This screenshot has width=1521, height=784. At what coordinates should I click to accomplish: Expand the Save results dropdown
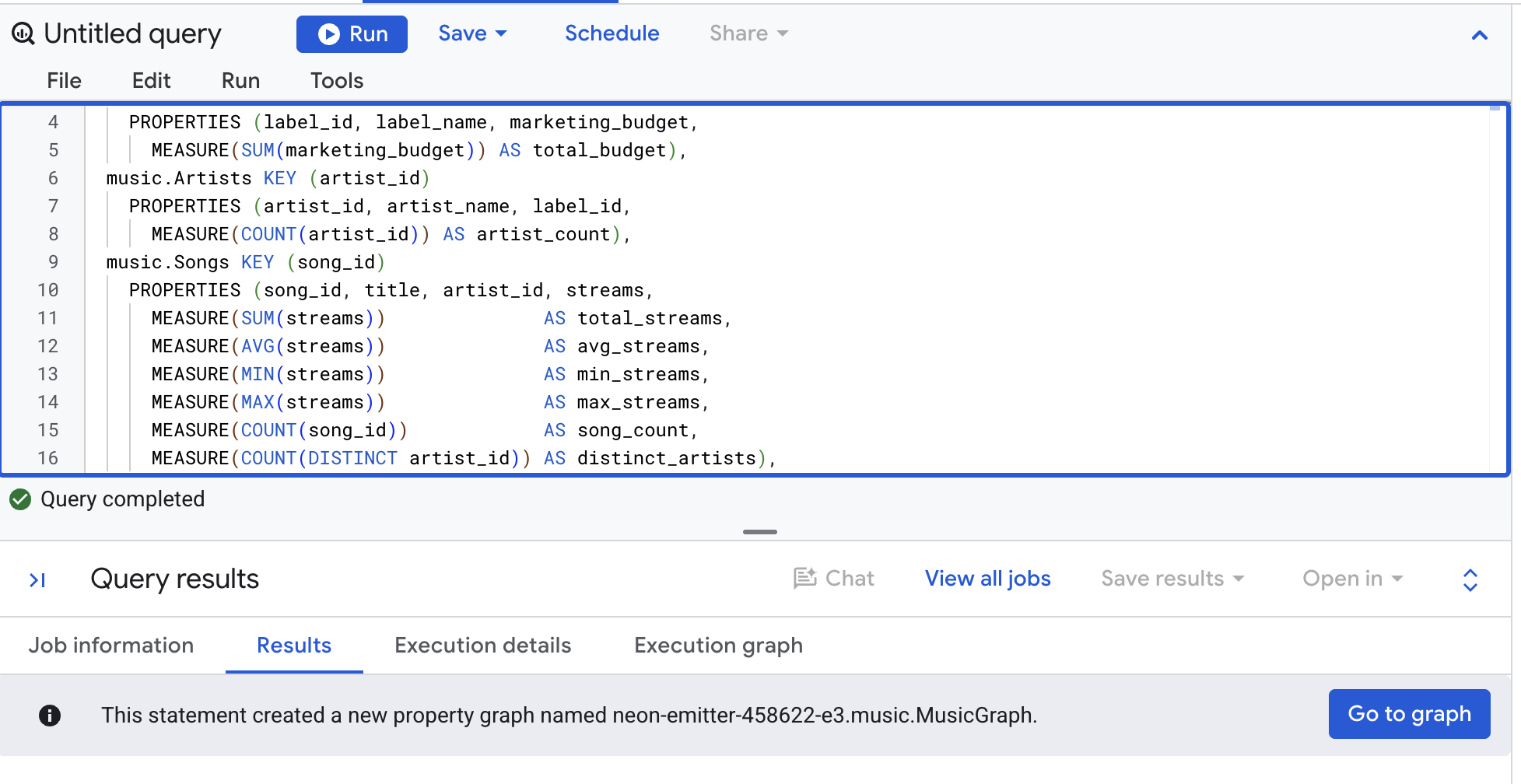1172,579
